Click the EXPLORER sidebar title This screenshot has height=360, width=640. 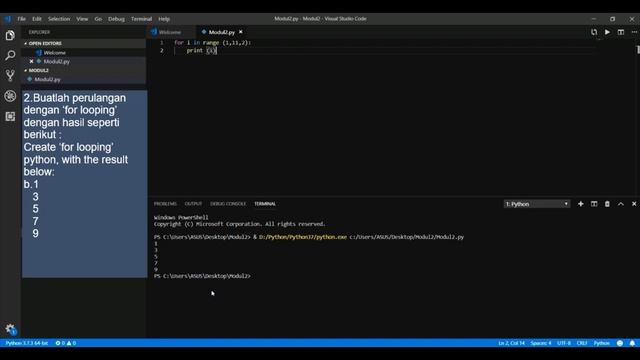coord(39,32)
